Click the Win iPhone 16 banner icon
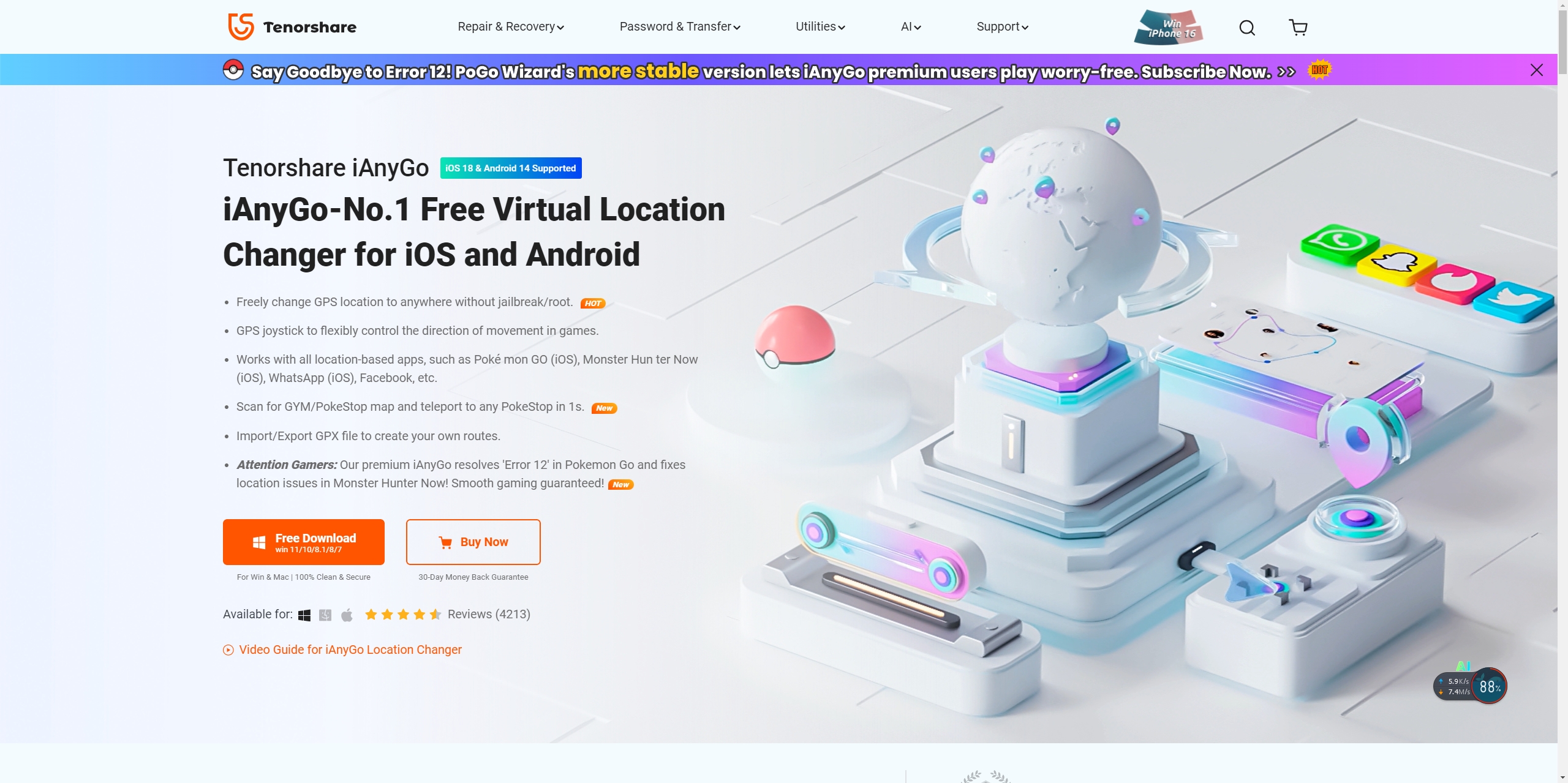Screen dimensions: 1568x783 (1169, 27)
